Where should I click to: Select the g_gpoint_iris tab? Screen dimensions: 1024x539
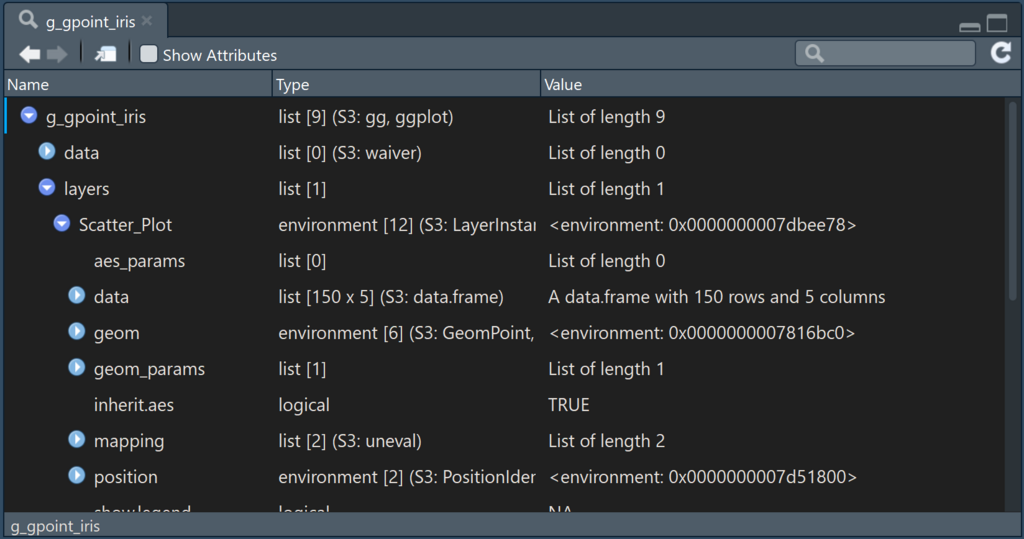[85, 21]
